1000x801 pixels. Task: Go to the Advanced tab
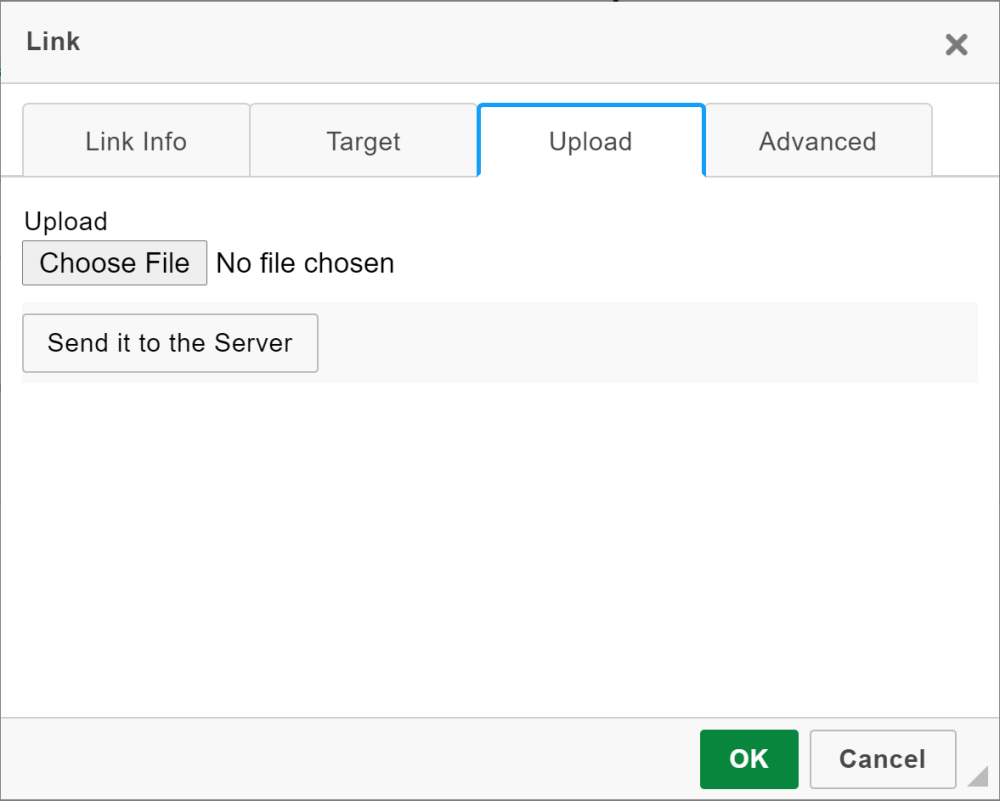coord(818,141)
